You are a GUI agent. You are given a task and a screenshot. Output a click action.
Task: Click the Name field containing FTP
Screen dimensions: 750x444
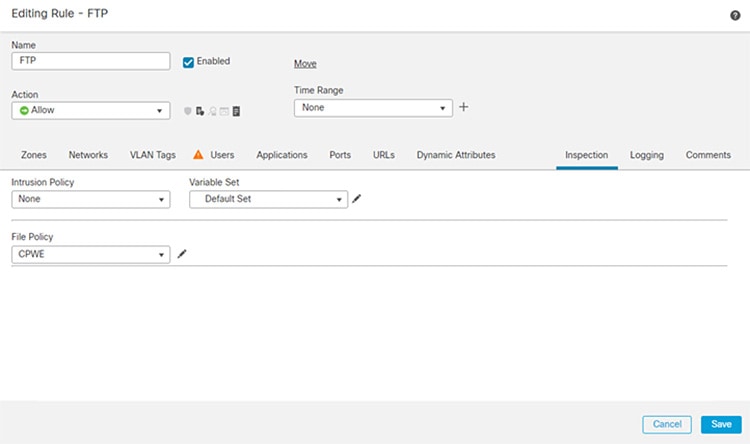pyautogui.click(x=91, y=61)
